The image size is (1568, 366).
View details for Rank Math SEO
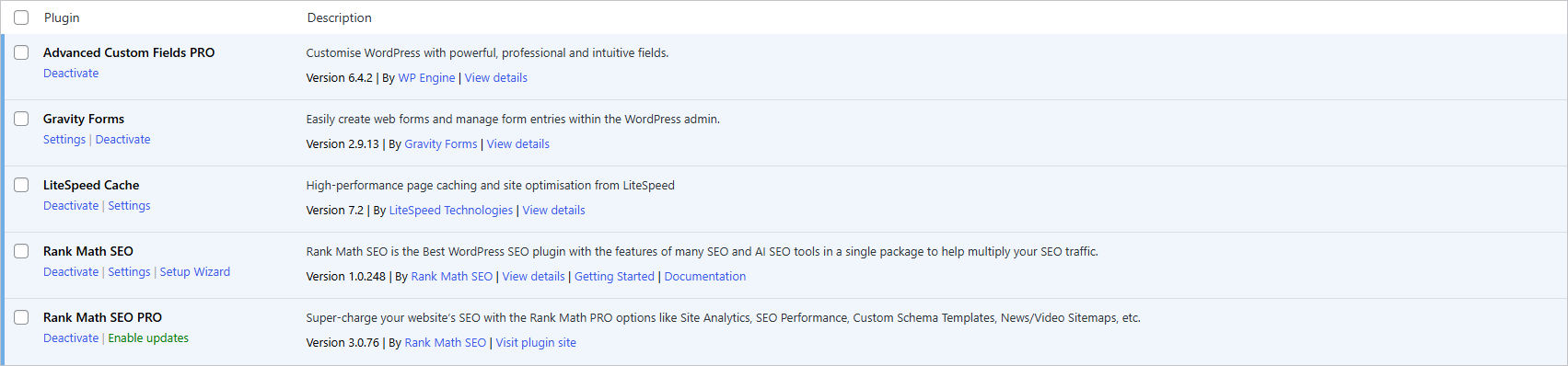(534, 277)
